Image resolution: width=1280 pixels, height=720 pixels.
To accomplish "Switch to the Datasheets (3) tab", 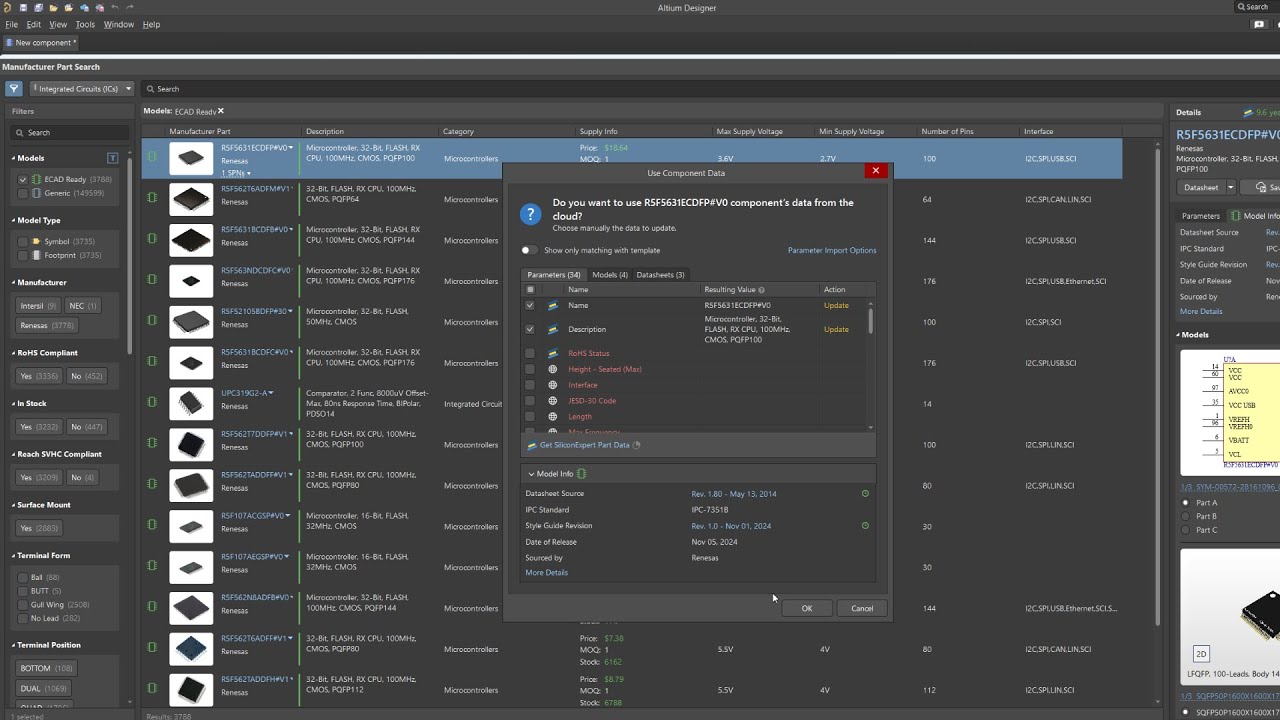I will [x=660, y=275].
